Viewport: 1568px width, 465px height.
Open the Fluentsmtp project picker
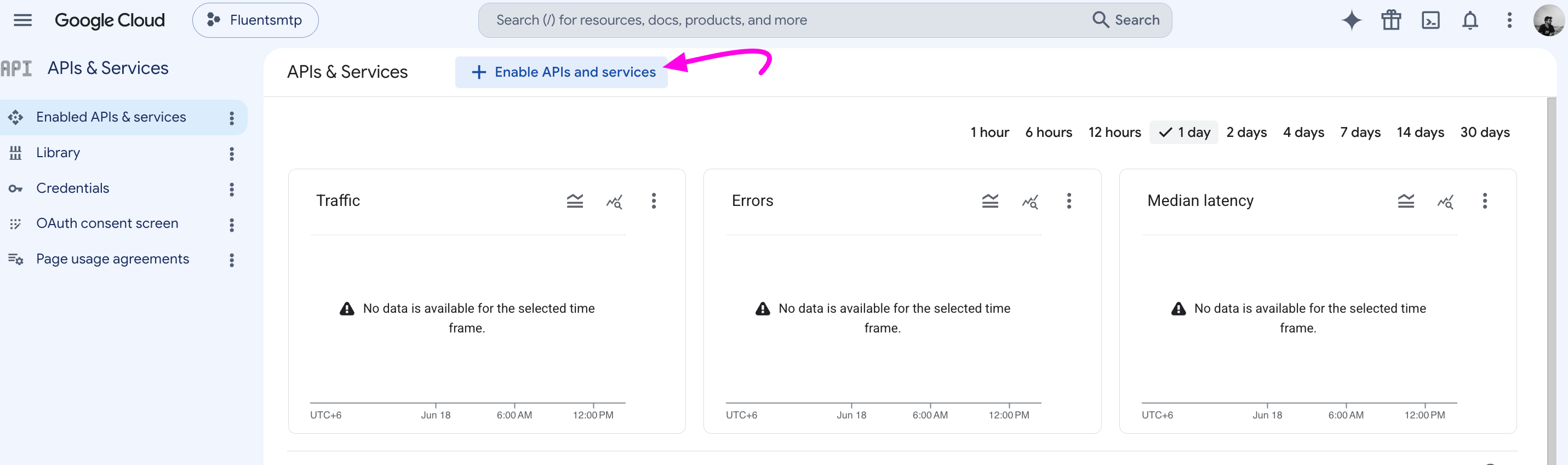click(255, 20)
